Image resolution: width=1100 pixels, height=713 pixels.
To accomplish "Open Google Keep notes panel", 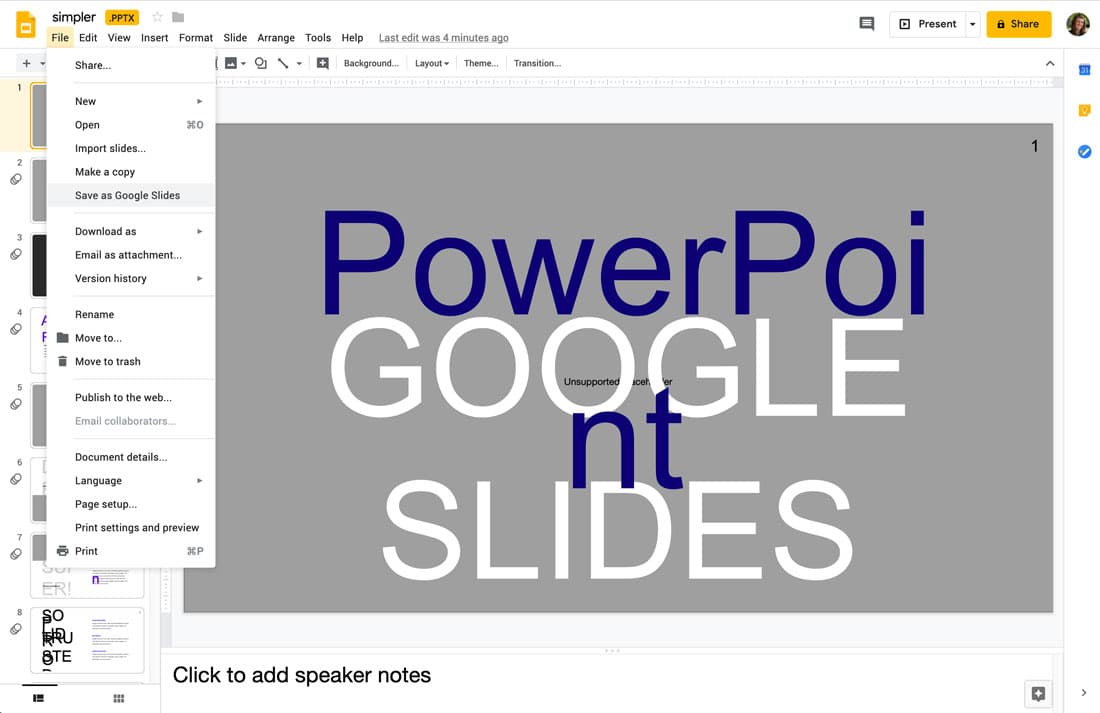I will click(x=1084, y=111).
